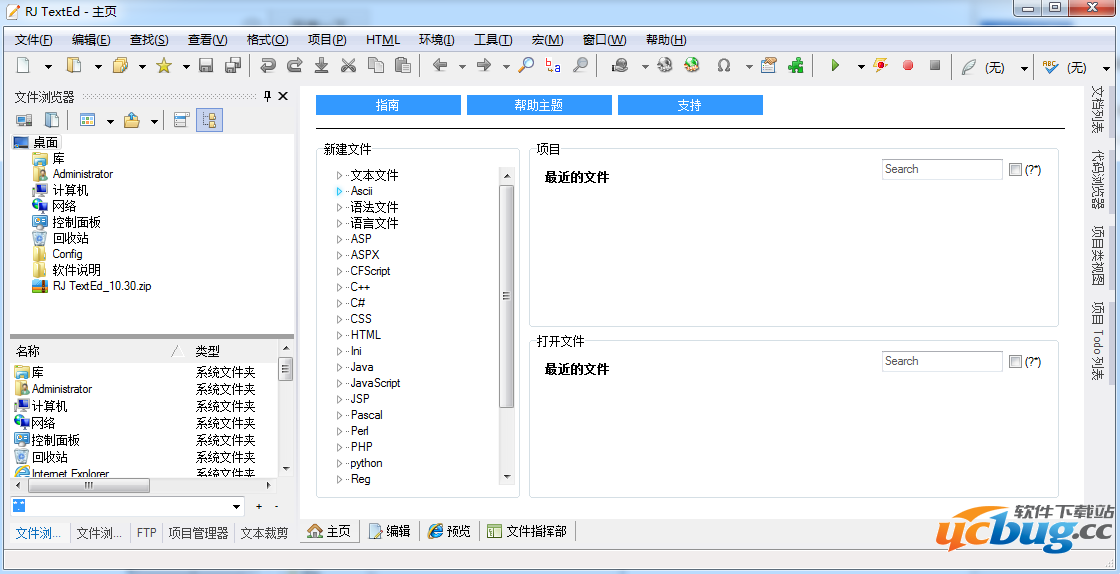Open the 格式(O) menu

pyautogui.click(x=267, y=40)
